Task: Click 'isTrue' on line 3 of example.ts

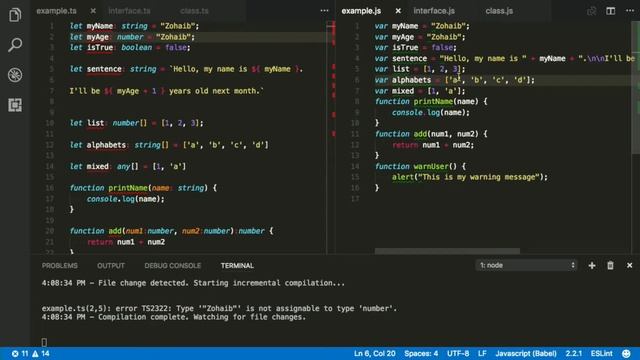Action: click(100, 47)
